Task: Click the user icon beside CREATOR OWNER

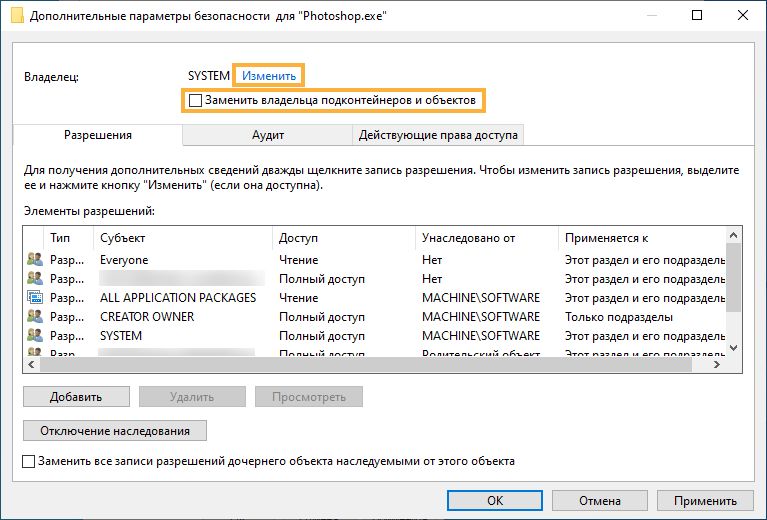Action: (35, 317)
